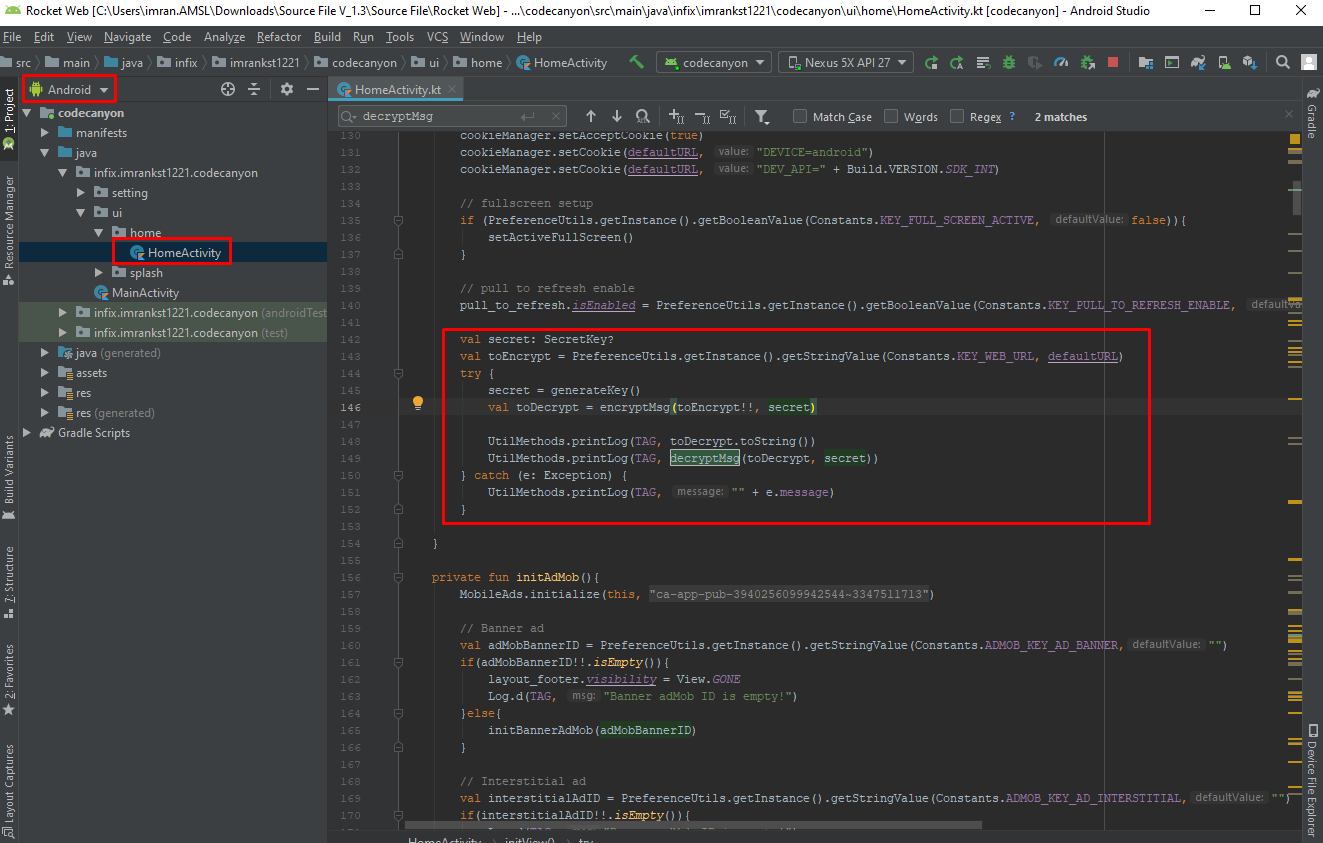Open the Refactor menu

[x=278, y=37]
